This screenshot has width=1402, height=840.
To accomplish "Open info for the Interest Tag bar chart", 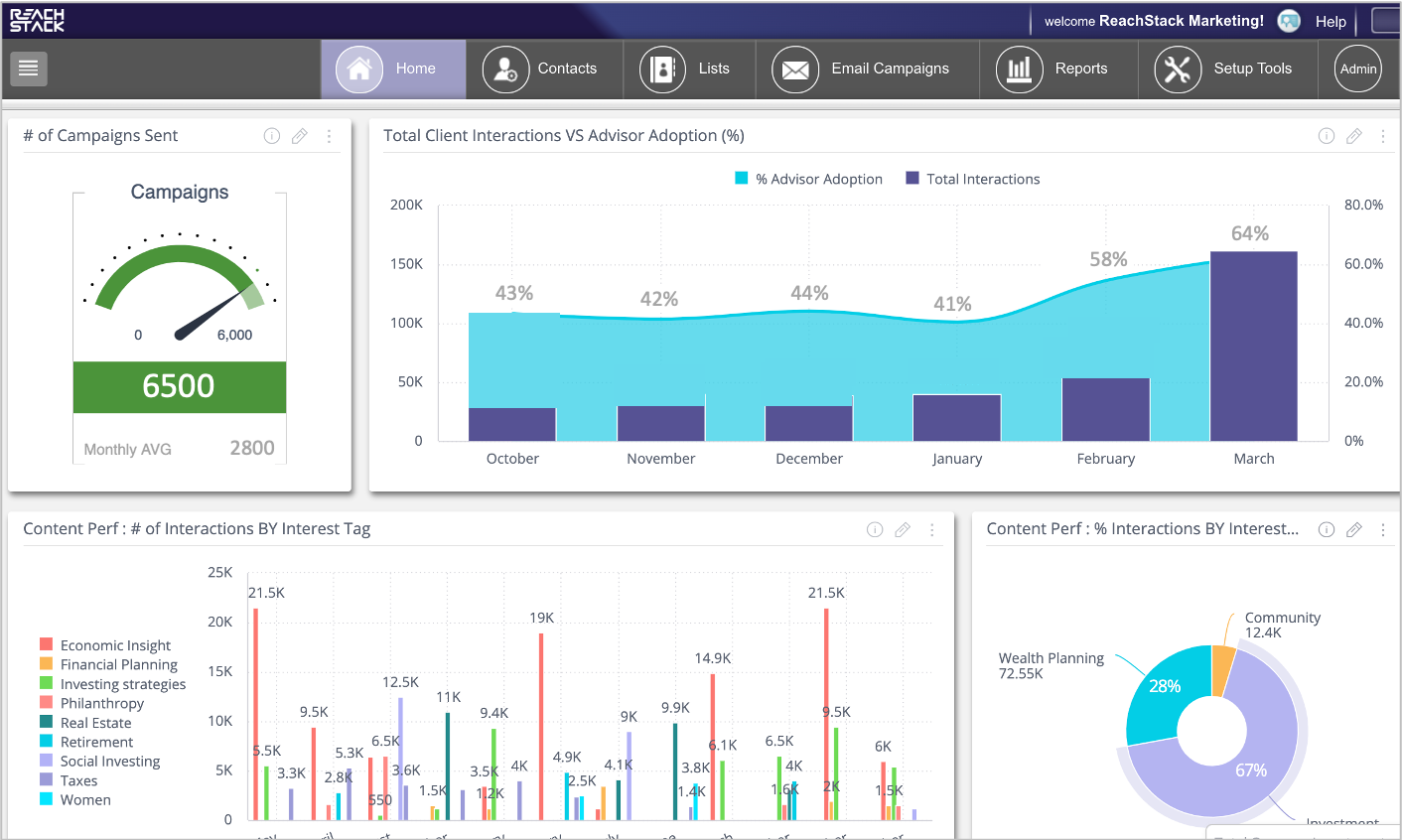I will click(874, 529).
